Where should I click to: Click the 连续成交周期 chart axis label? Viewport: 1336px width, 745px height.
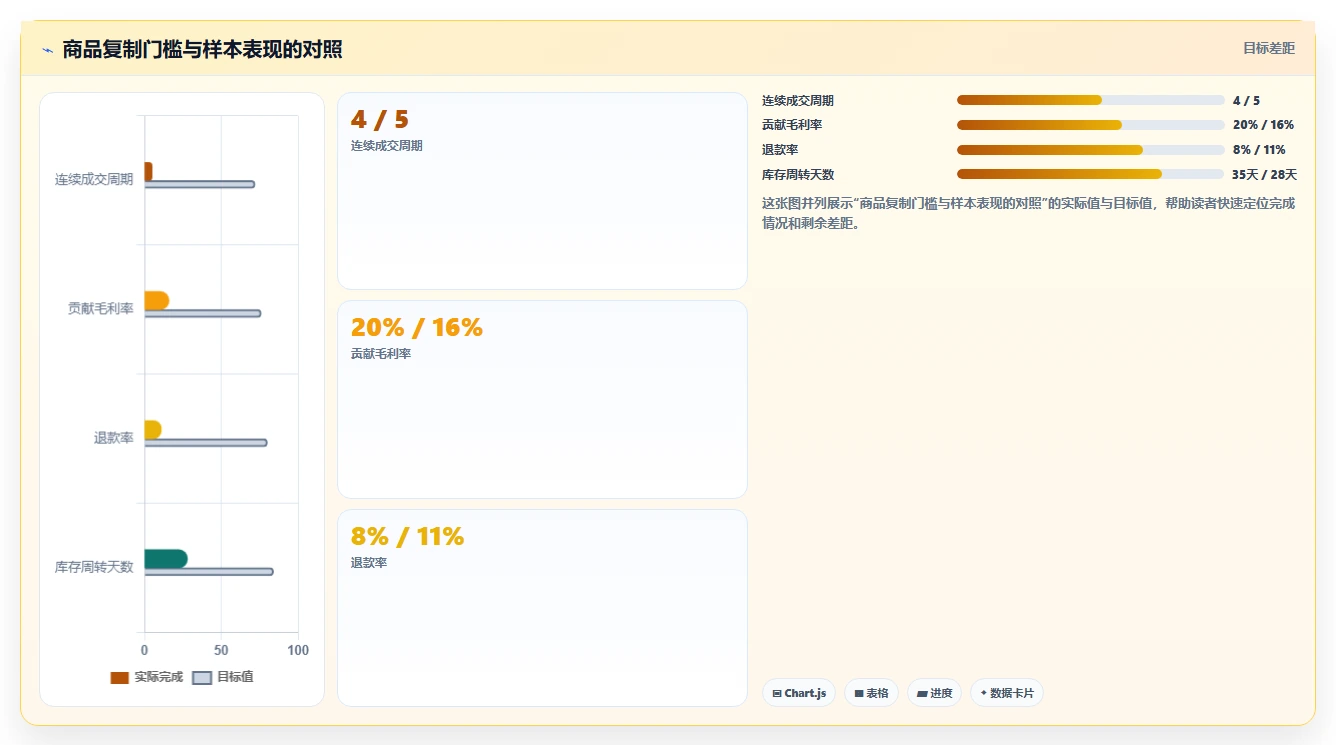coord(94,180)
